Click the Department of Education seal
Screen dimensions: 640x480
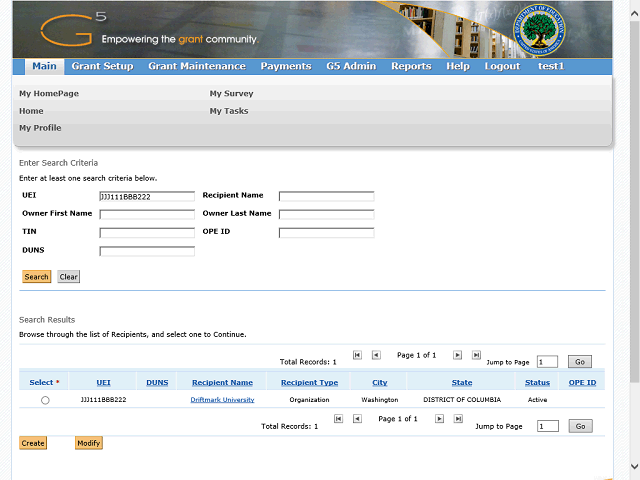coord(537,30)
